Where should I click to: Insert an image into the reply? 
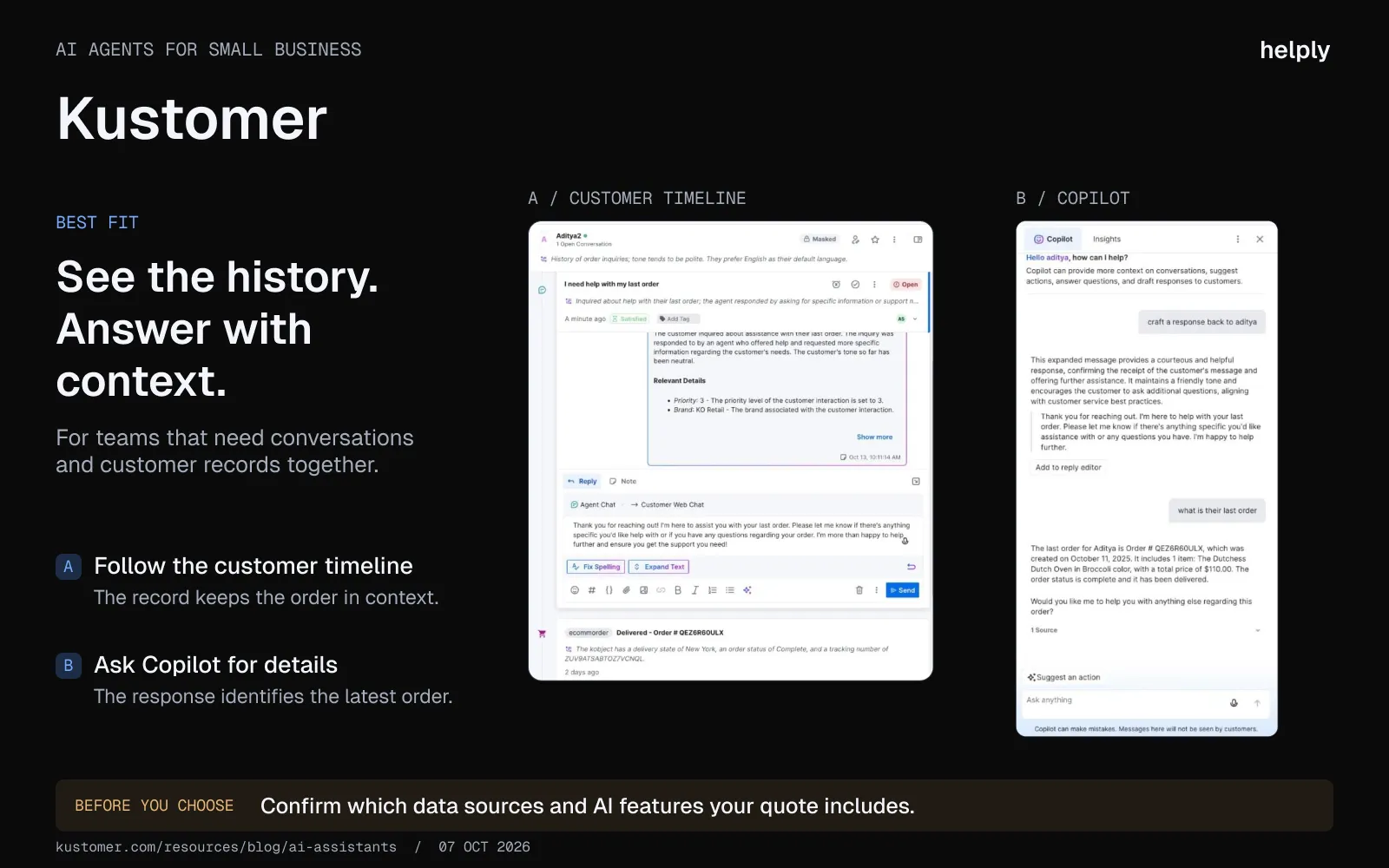point(643,590)
